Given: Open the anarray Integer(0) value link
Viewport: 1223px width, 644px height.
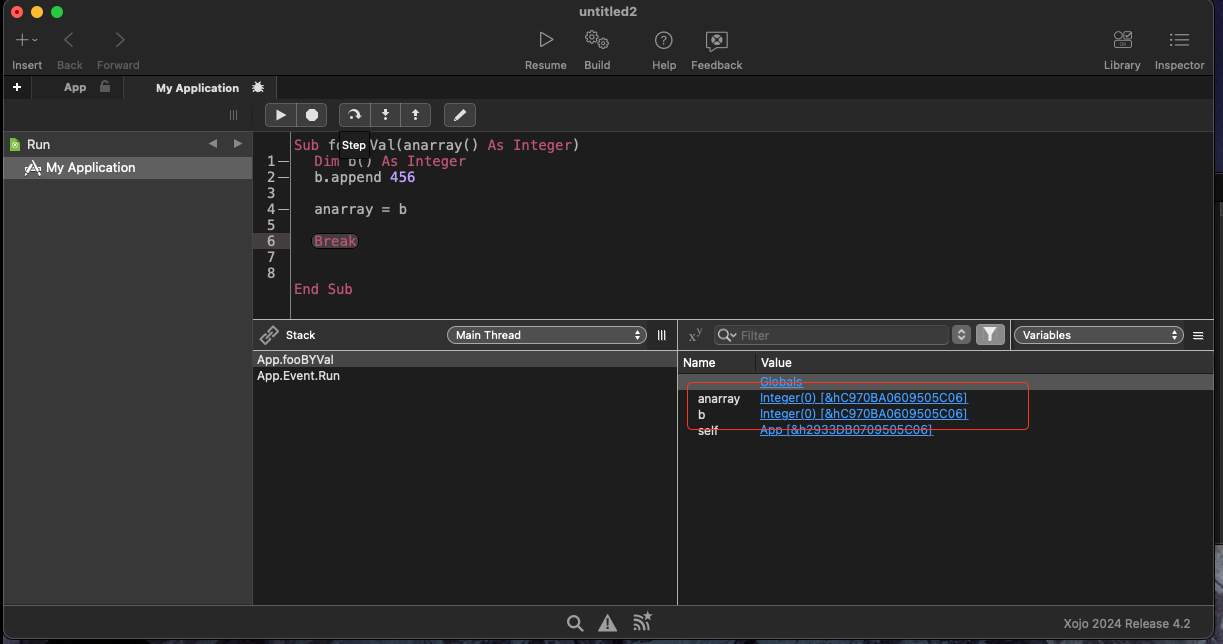Looking at the screenshot, I should (863, 398).
